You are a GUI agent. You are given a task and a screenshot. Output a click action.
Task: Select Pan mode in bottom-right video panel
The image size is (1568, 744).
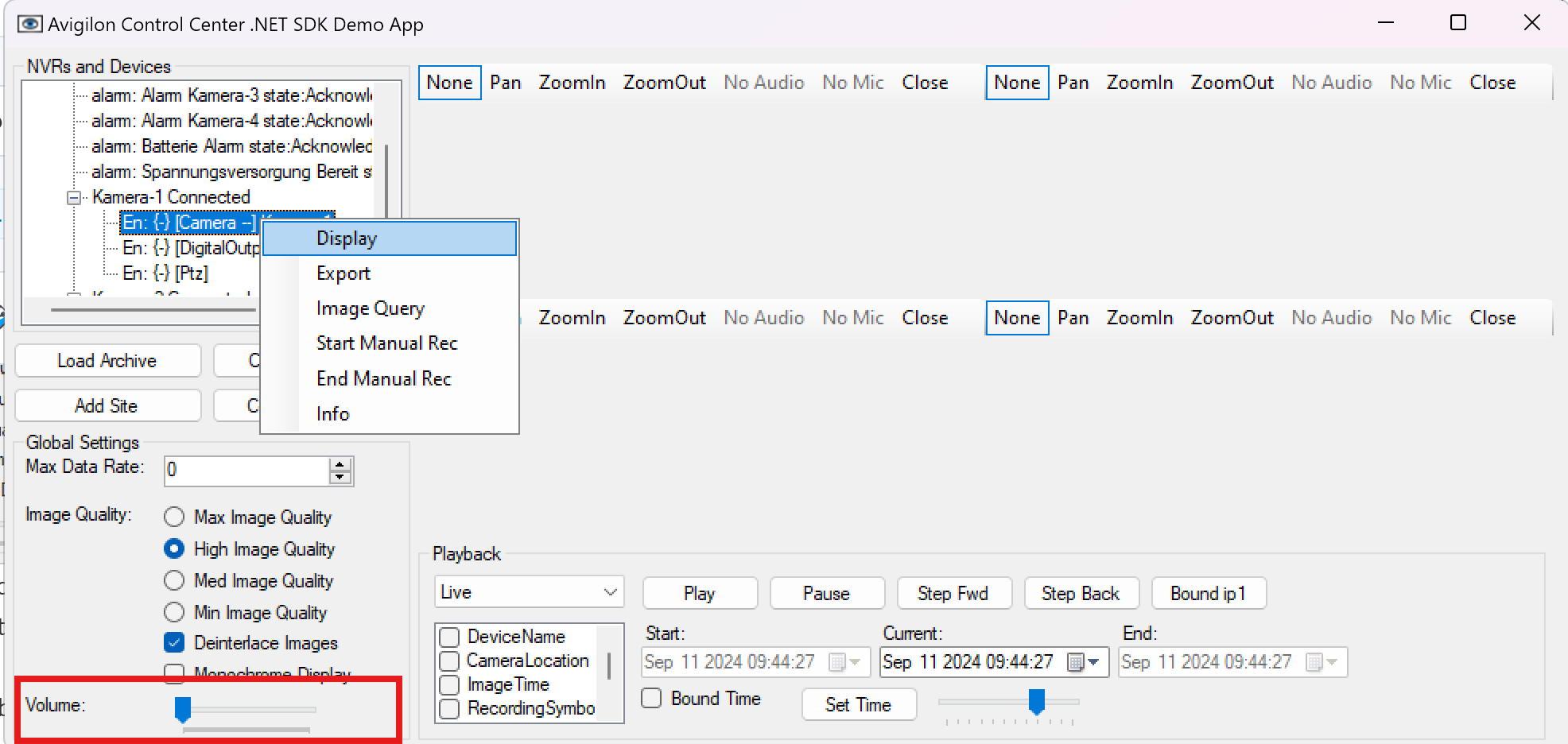pos(1073,318)
